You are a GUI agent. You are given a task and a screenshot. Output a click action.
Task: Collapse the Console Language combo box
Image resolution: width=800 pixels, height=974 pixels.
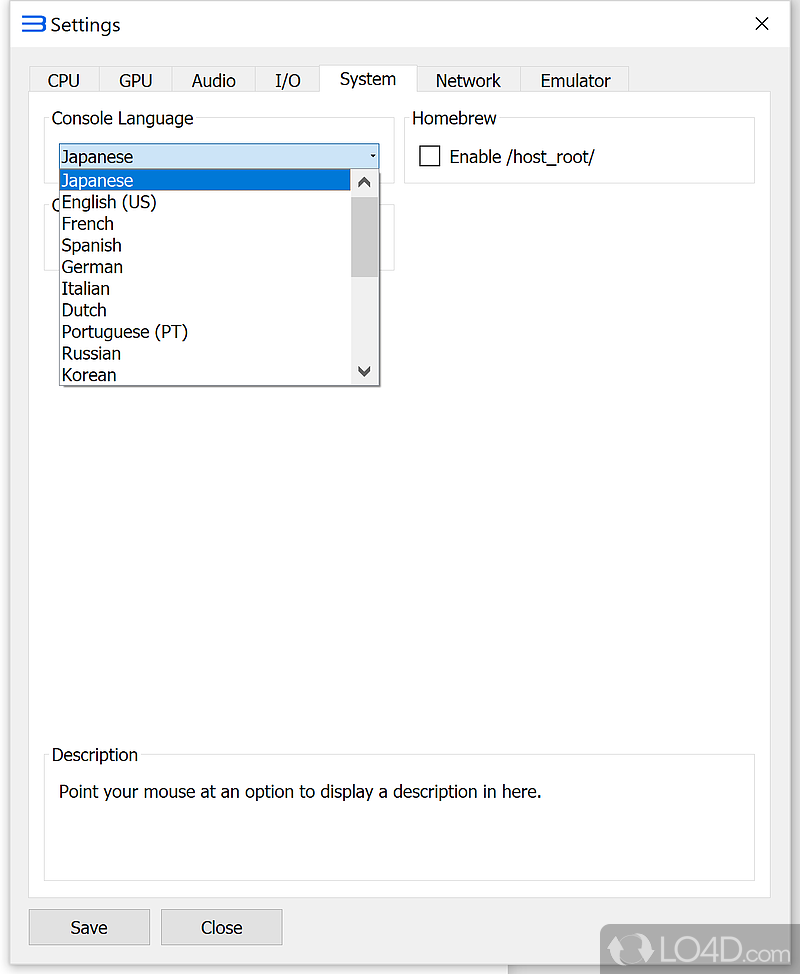tap(219, 157)
